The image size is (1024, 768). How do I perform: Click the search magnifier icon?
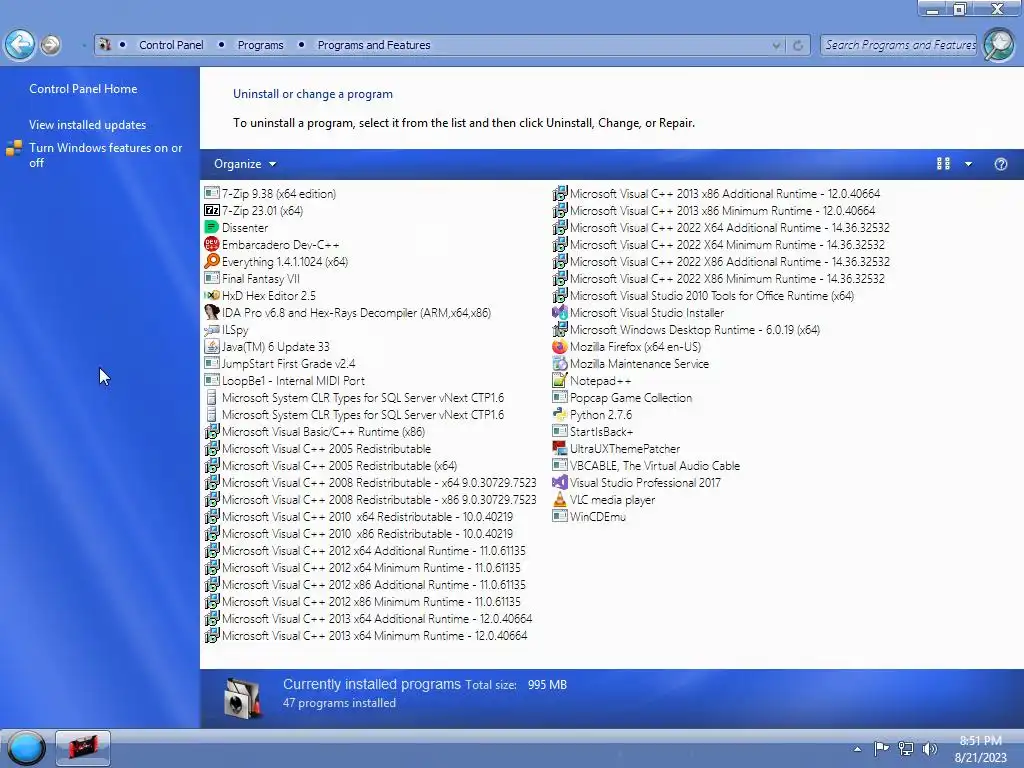[x=999, y=45]
